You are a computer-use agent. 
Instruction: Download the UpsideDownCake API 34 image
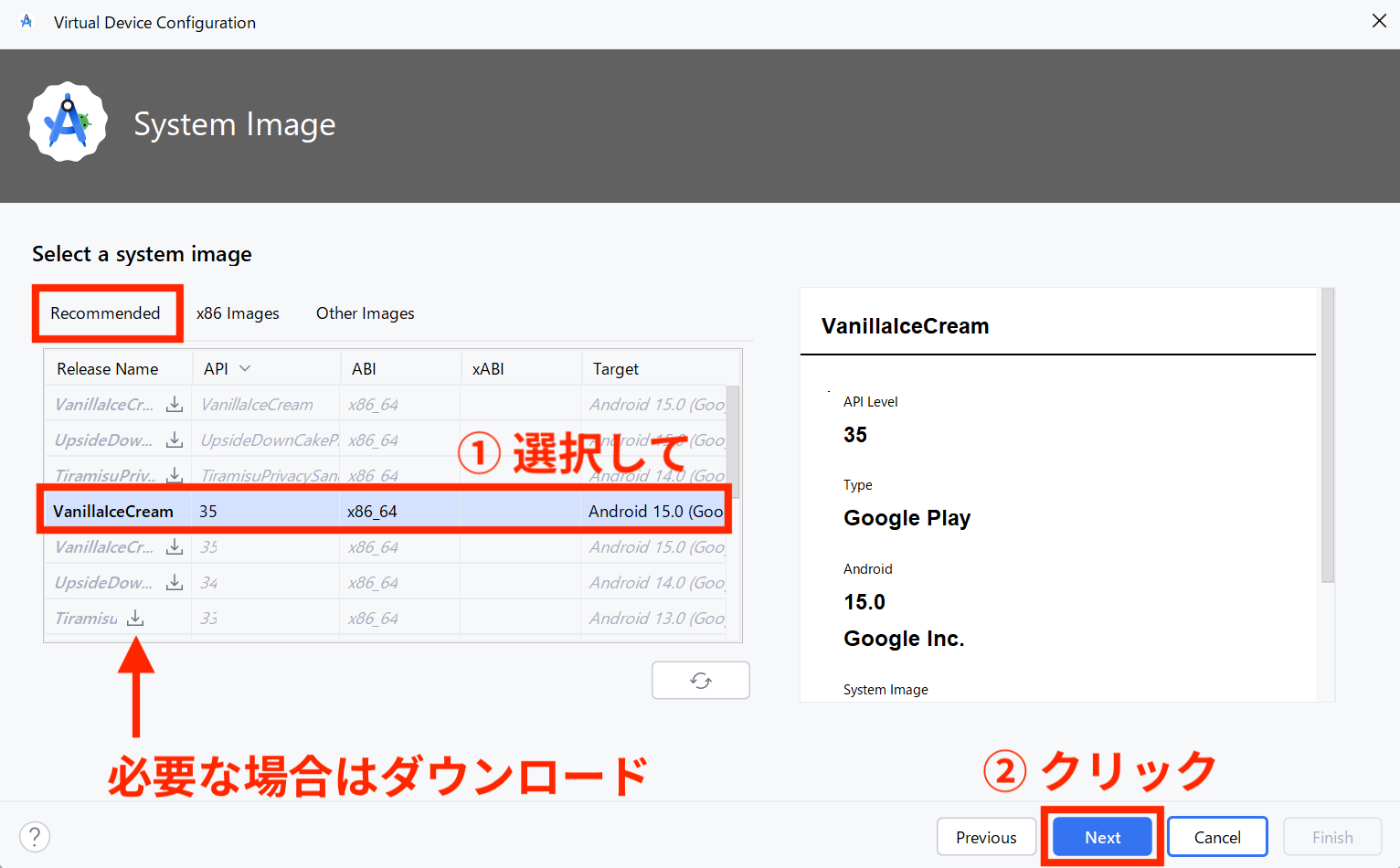tap(175, 583)
